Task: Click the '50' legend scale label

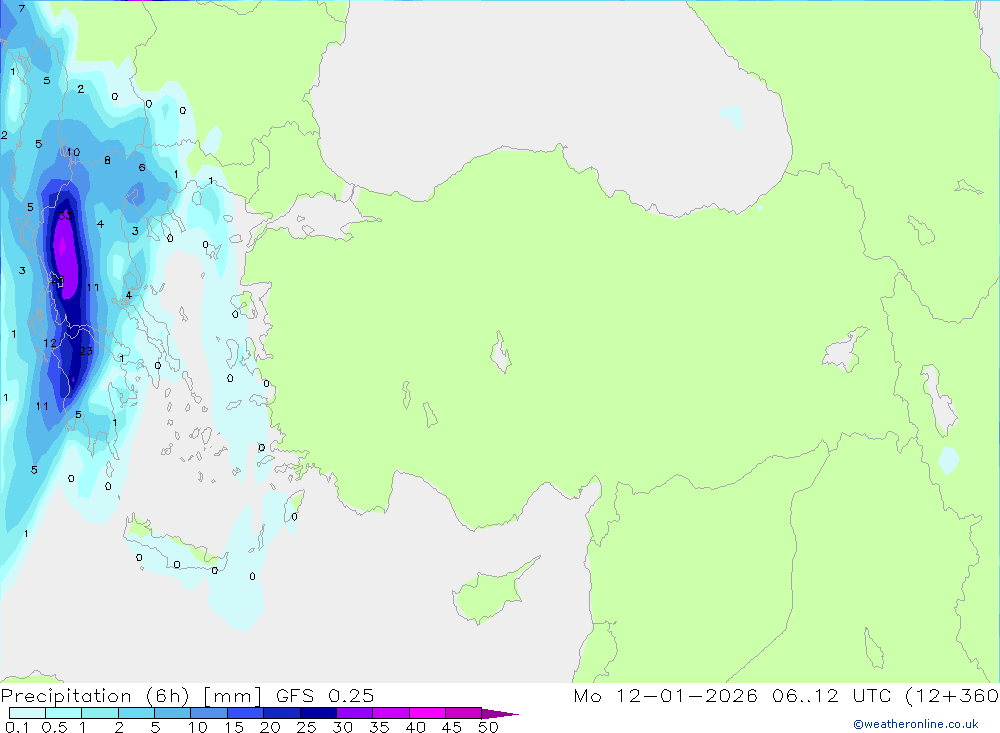Action: [488, 727]
